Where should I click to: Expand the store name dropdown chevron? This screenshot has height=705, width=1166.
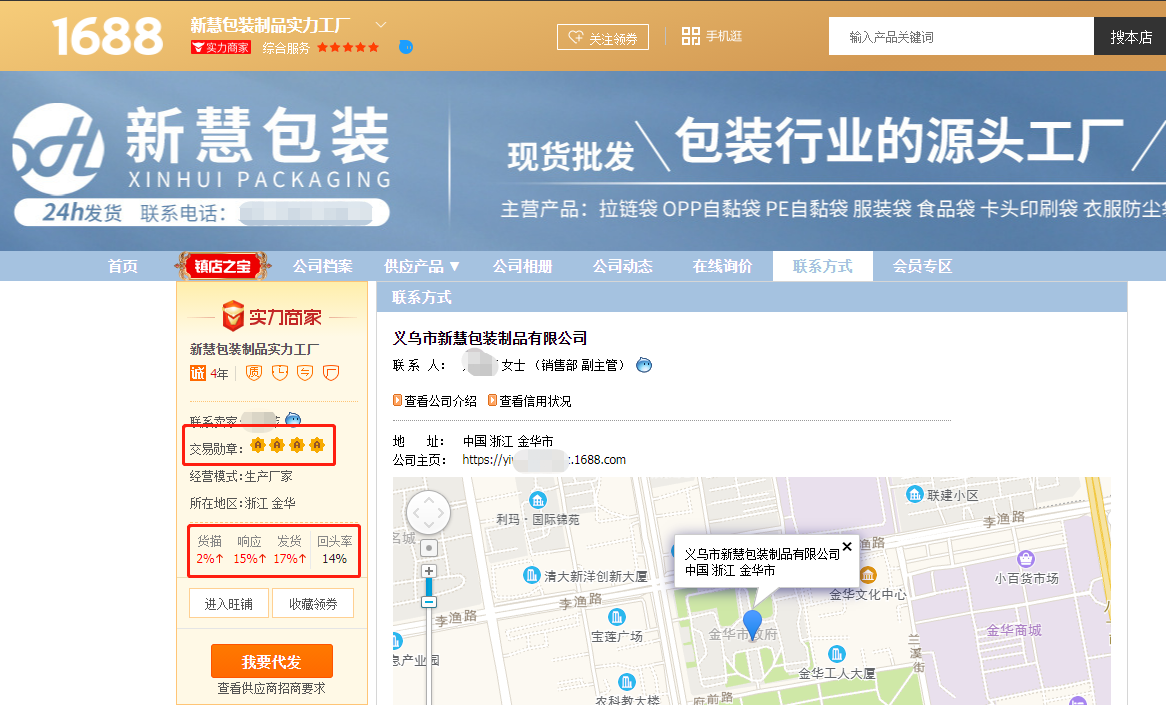[381, 25]
